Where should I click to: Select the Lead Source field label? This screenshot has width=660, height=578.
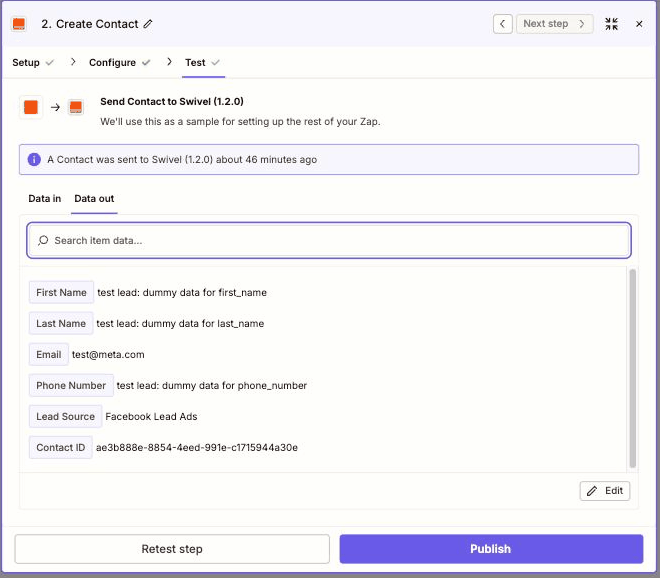point(66,417)
